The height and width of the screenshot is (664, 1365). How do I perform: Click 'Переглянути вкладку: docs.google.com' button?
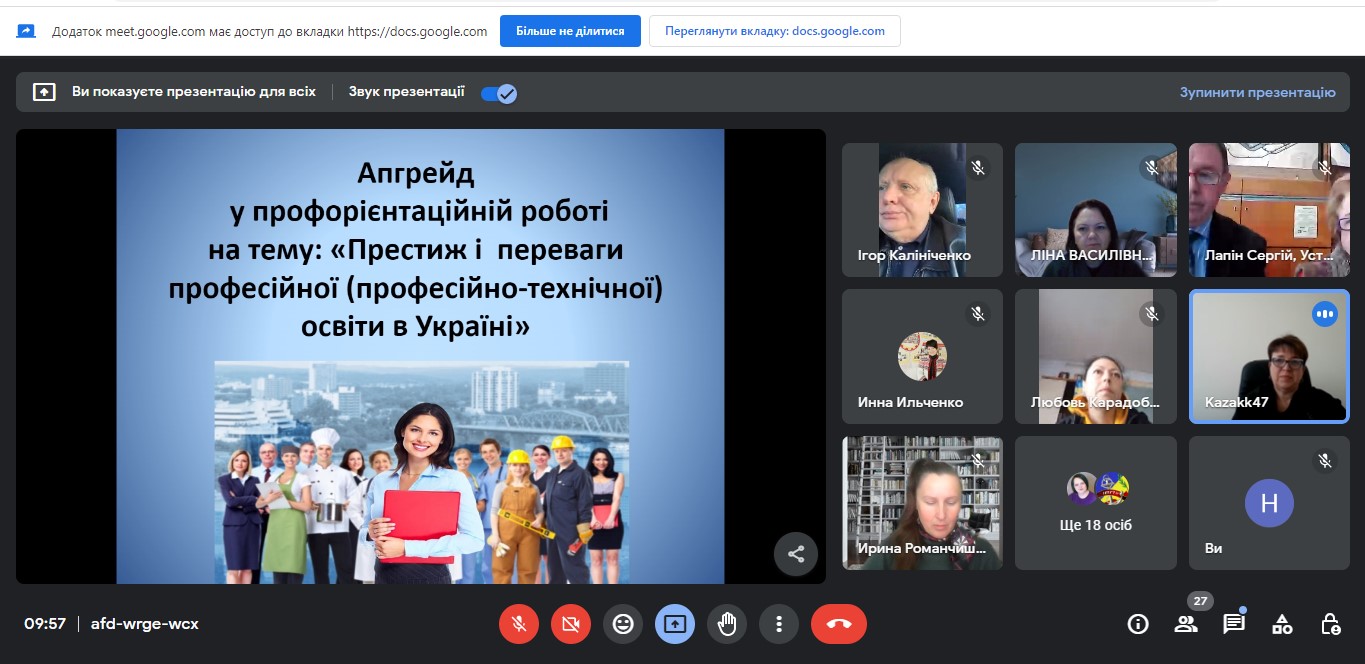tap(774, 31)
